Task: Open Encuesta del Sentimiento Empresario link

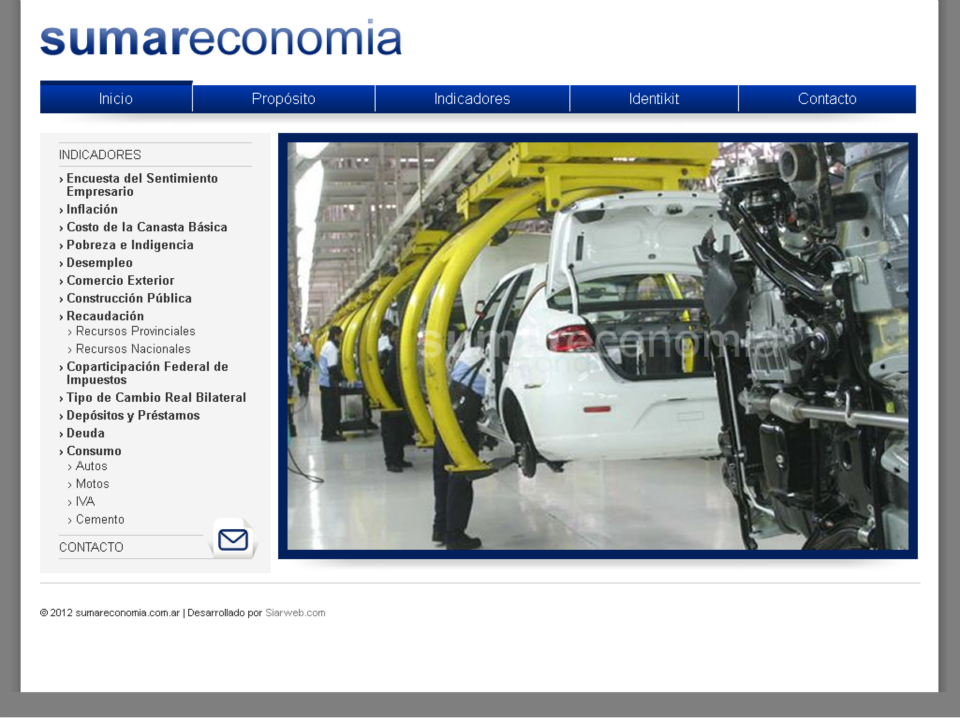Action: click(x=141, y=185)
